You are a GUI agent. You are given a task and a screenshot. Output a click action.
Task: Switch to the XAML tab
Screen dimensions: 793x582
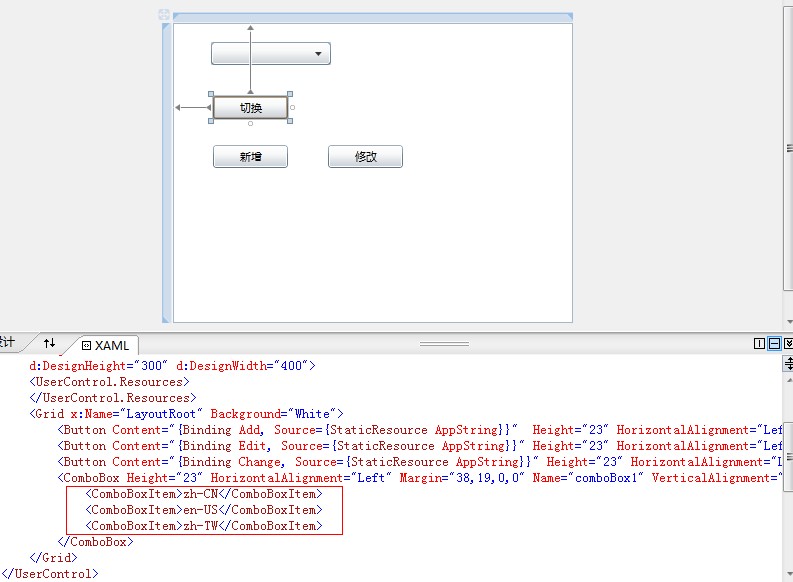(106, 345)
